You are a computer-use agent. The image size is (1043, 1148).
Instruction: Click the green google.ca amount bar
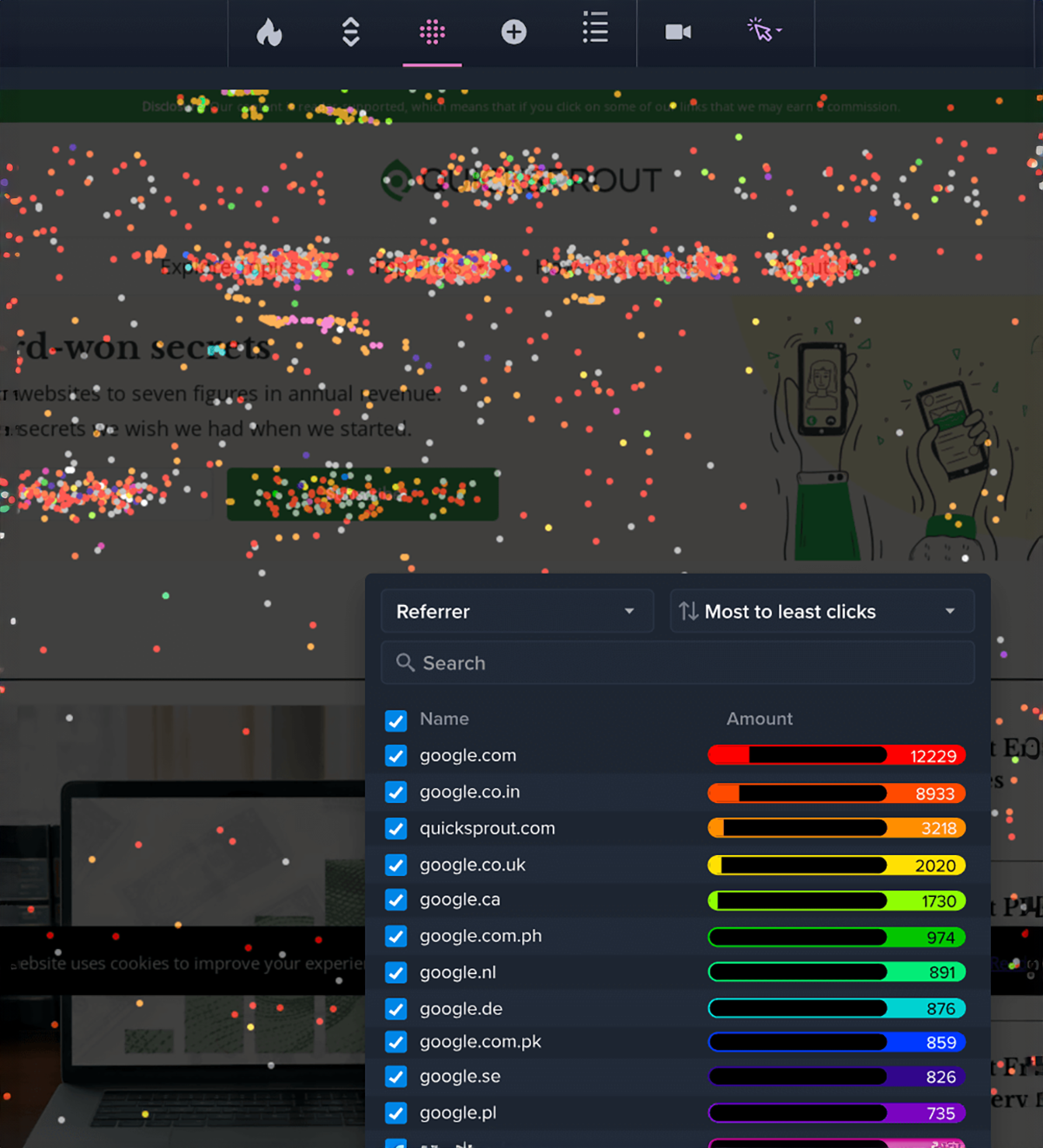[x=836, y=901]
